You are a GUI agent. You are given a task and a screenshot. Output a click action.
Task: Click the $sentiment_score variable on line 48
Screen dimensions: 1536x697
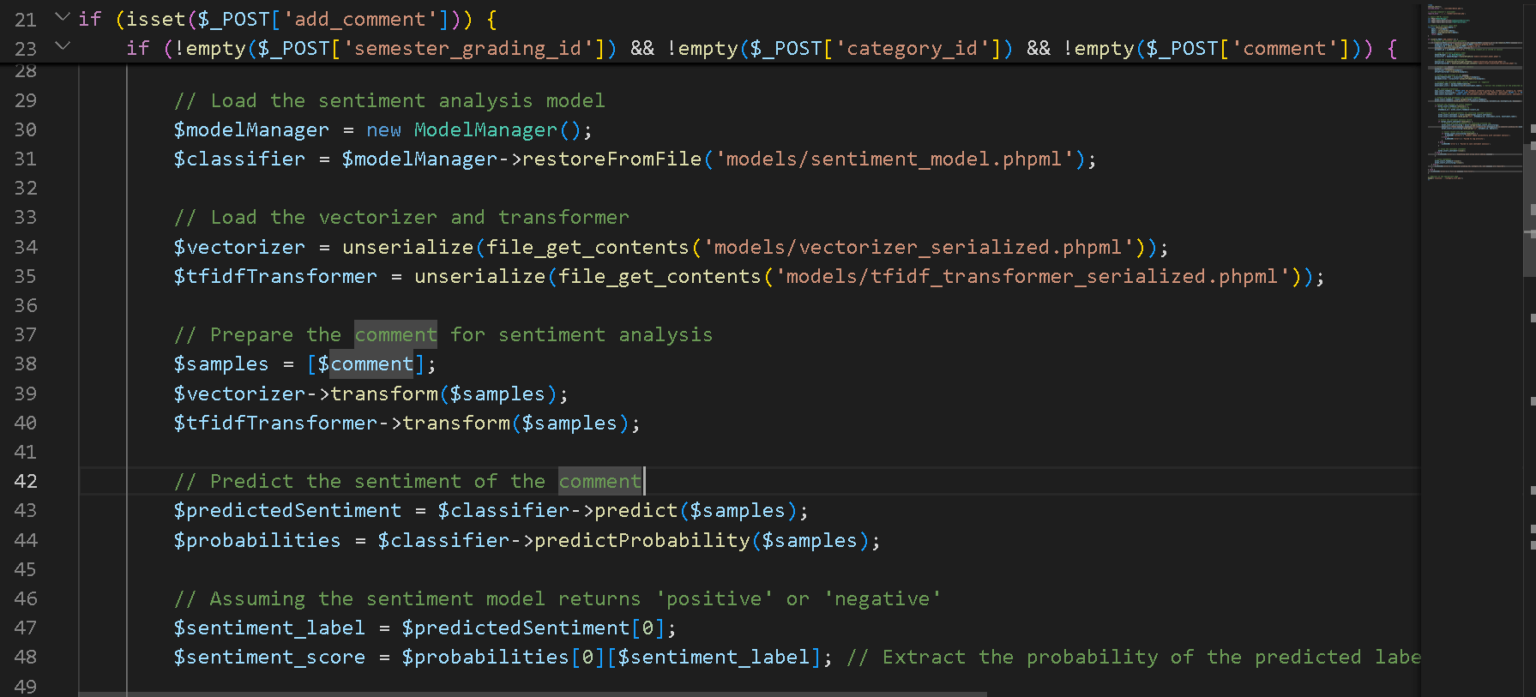(269, 657)
